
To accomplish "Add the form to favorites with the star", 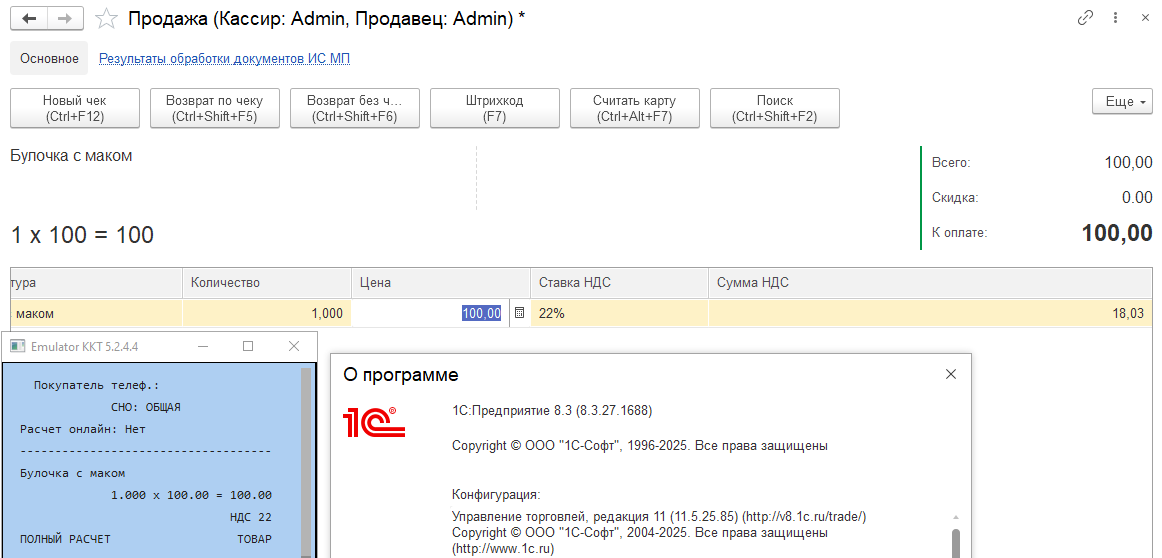I will coord(108,19).
